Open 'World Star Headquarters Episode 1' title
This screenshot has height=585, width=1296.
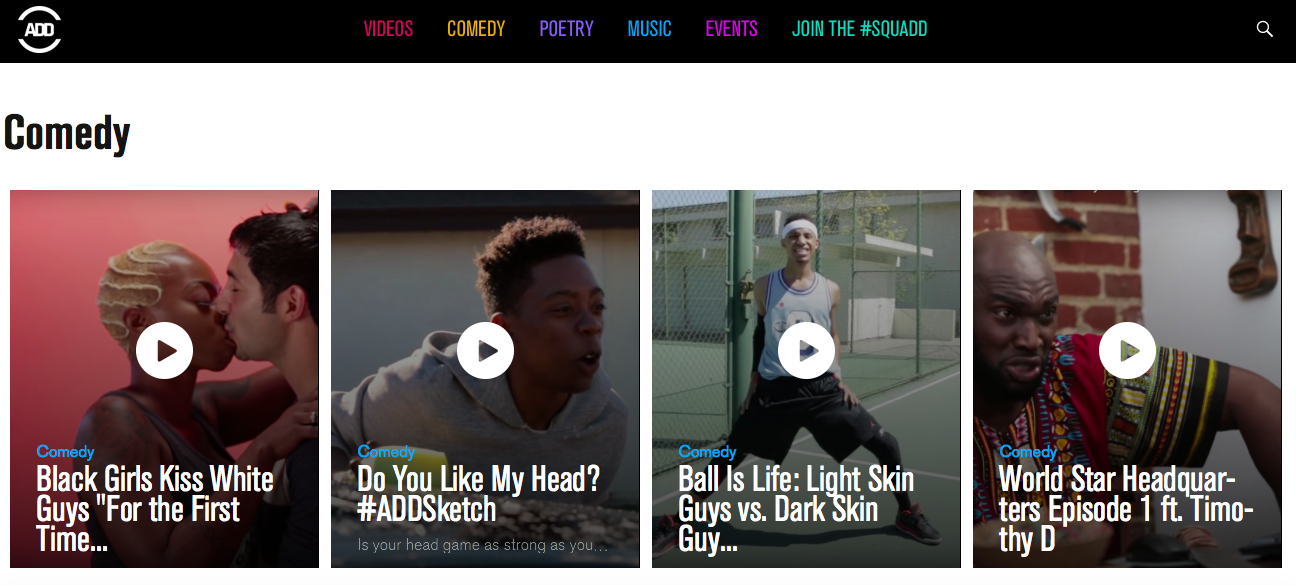[x=1126, y=509]
